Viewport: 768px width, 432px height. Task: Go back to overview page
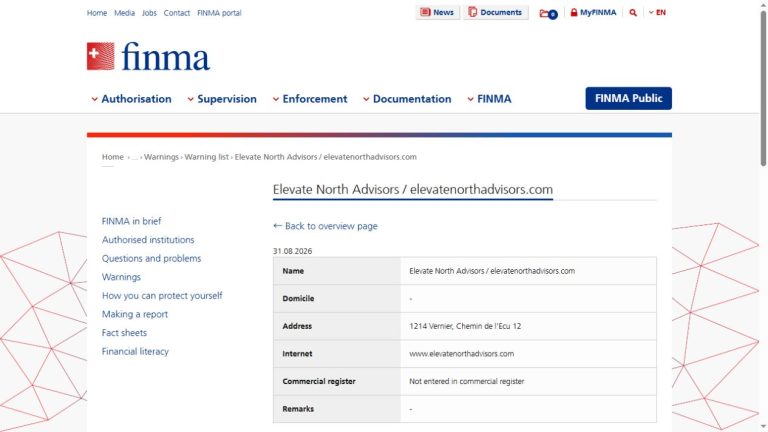coord(325,226)
